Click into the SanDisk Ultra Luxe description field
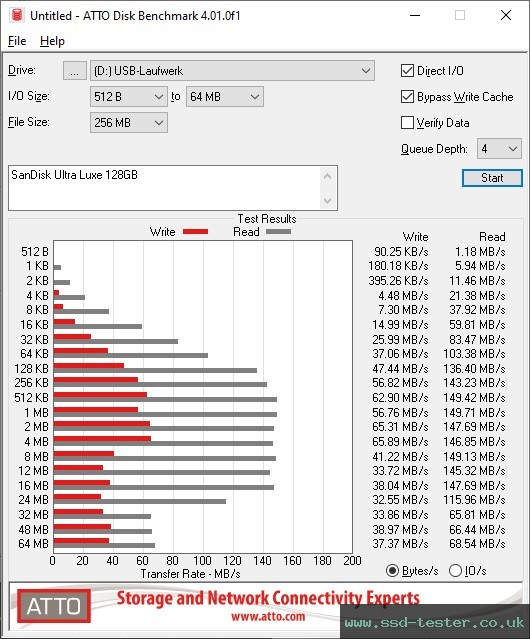 pos(164,188)
